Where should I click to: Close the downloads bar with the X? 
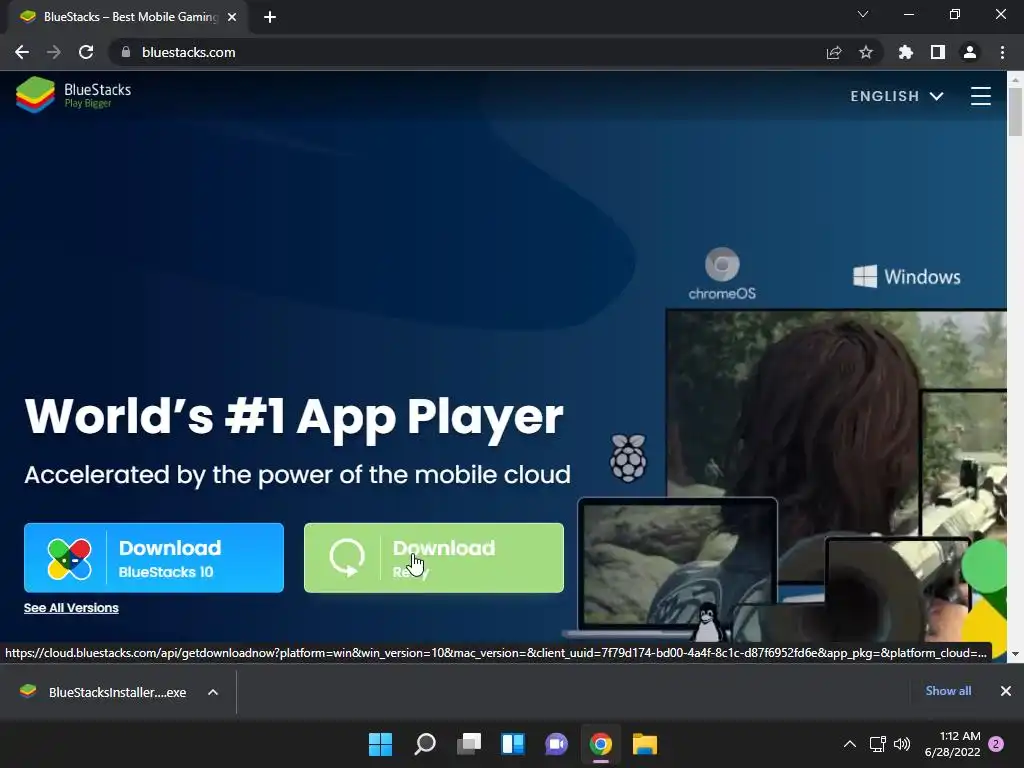click(1006, 691)
